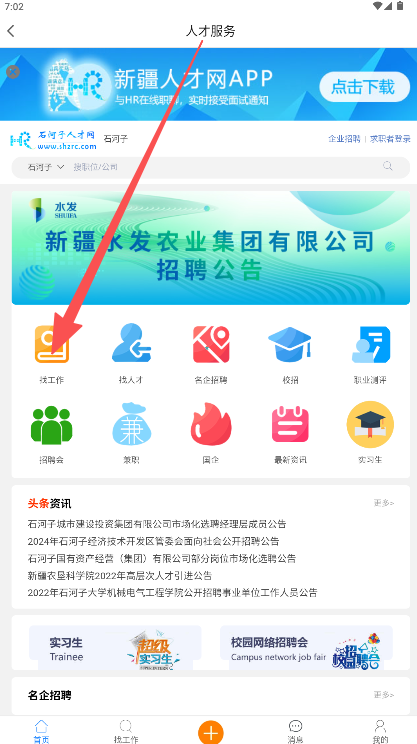Open the 实习生 yellow circle icon

370,424
